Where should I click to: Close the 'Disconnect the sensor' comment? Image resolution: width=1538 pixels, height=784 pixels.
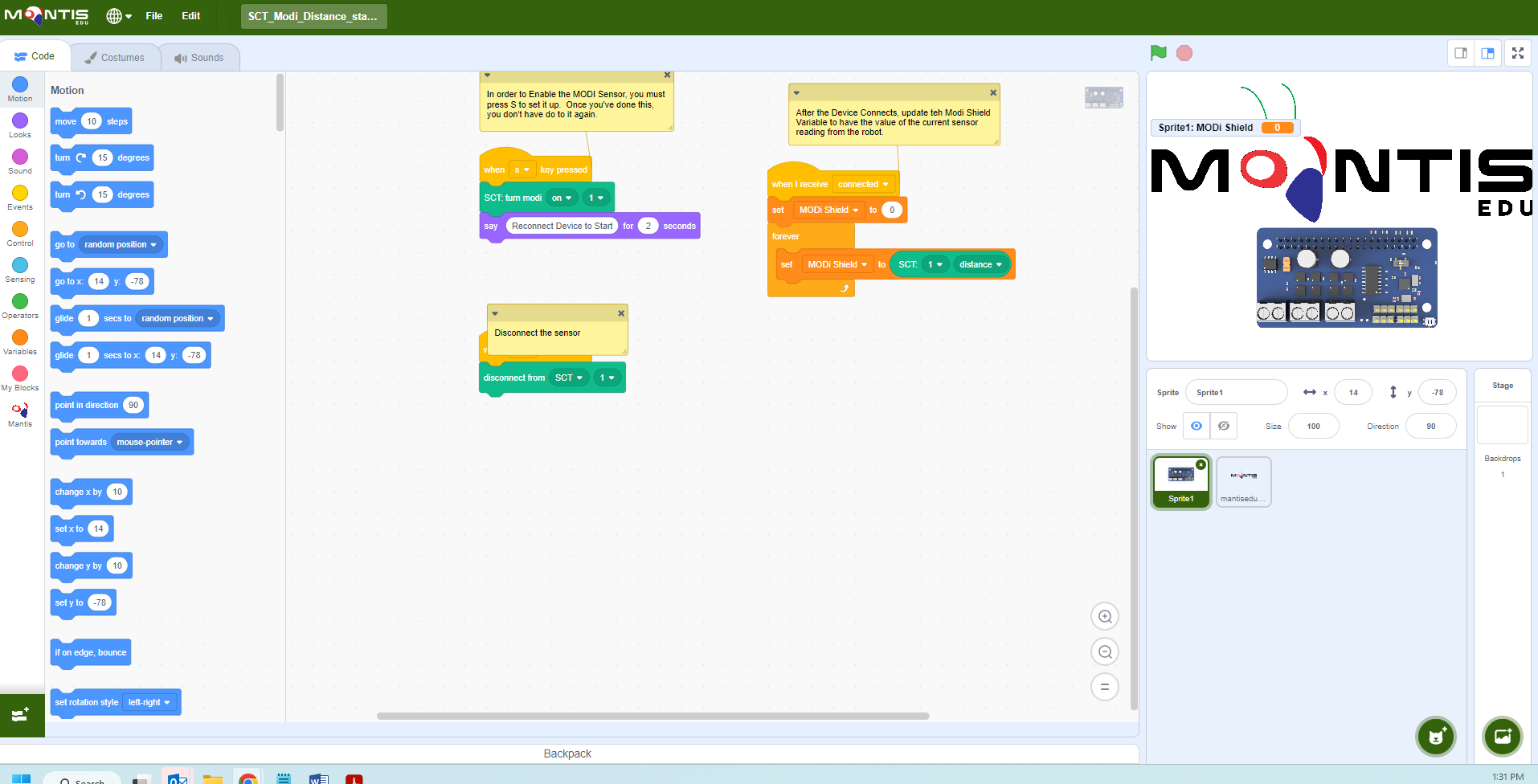click(x=621, y=313)
